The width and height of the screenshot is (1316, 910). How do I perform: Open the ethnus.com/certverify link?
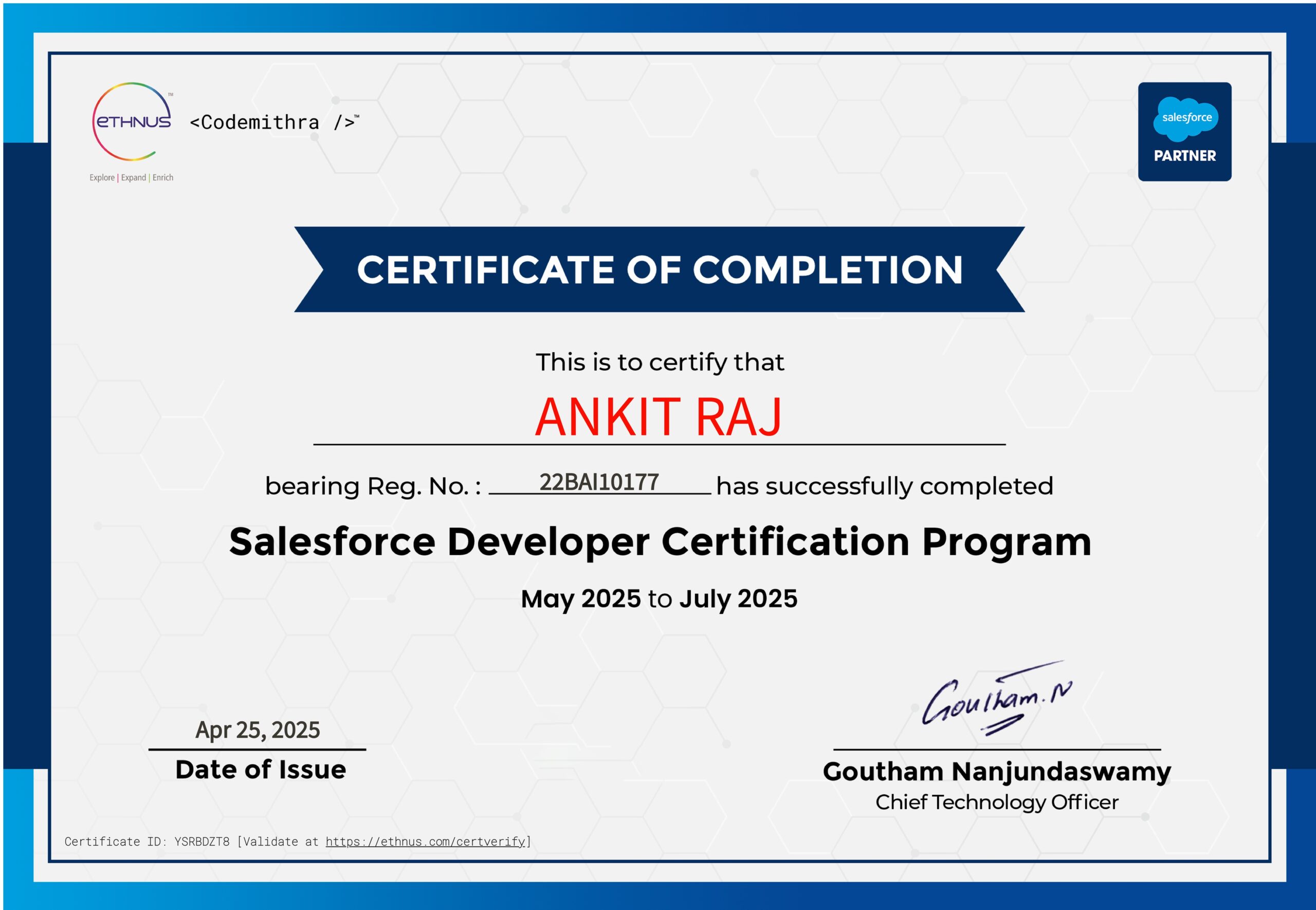click(x=425, y=842)
